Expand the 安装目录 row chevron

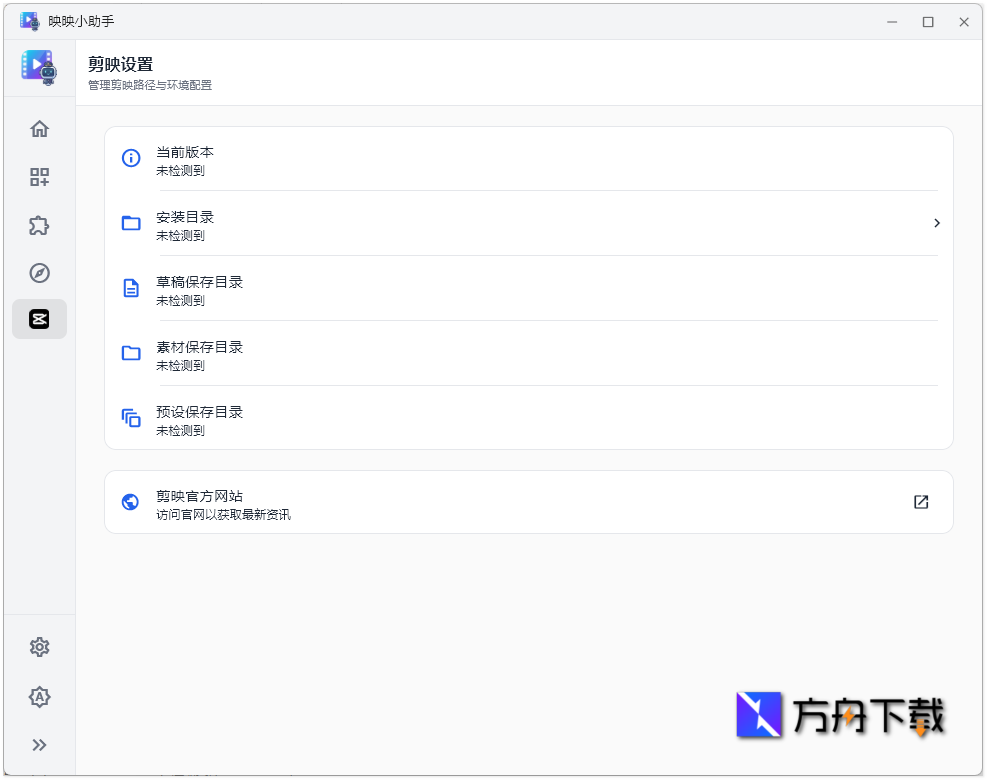coord(937,223)
